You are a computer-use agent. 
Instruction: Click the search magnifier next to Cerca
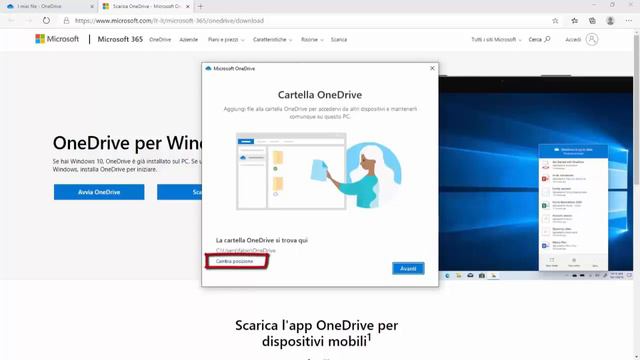click(547, 39)
